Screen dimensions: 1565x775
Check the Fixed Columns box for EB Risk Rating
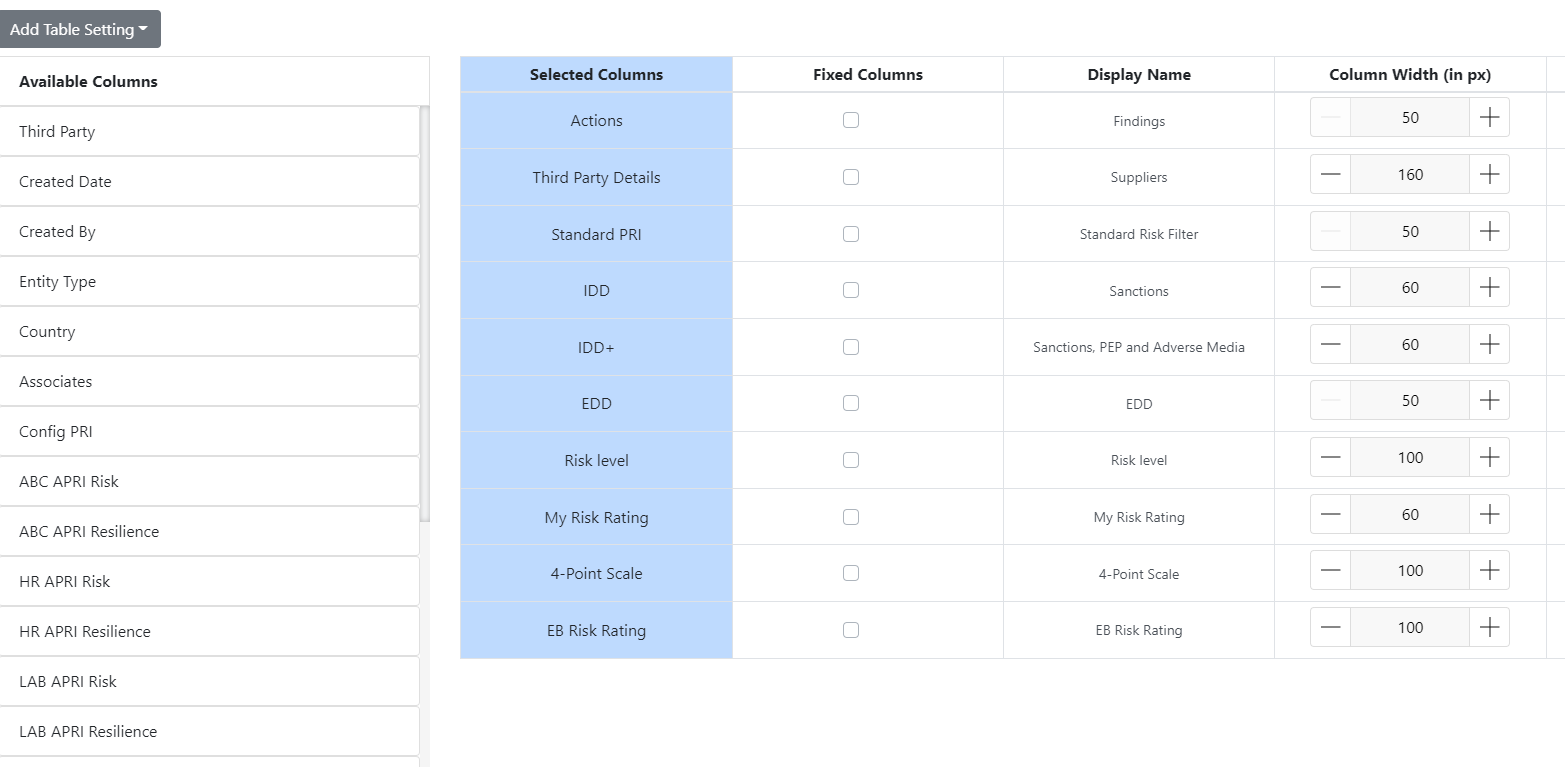(851, 630)
